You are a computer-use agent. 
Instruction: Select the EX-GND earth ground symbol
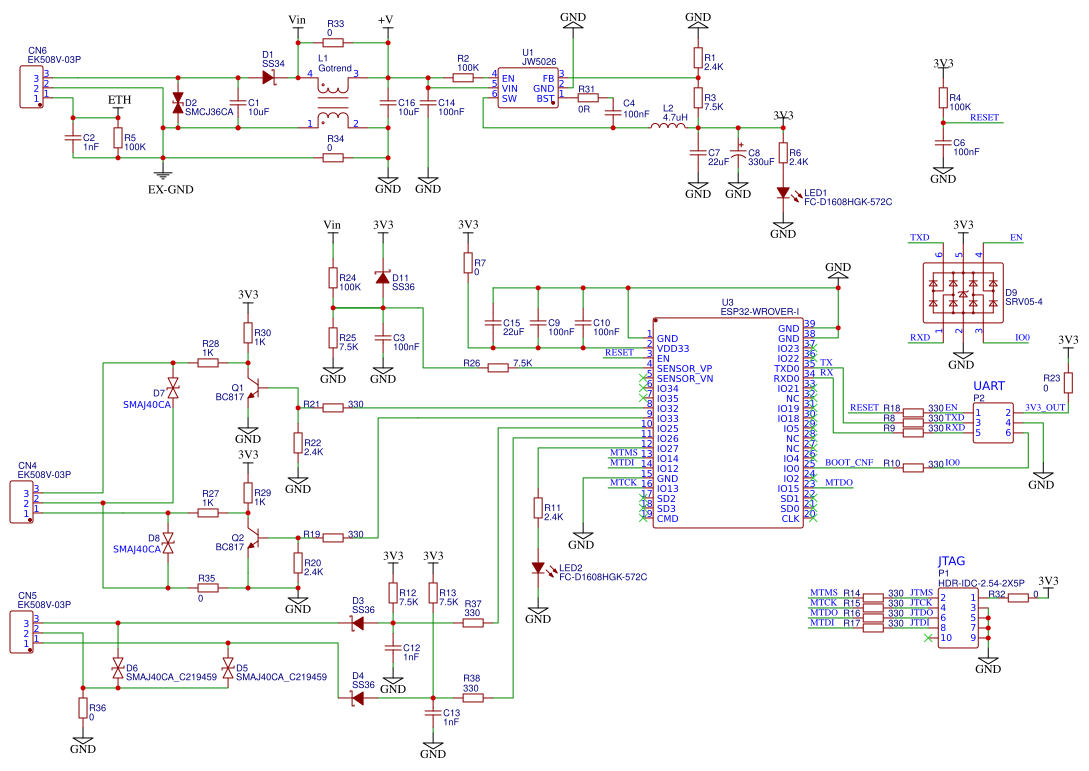[x=163, y=174]
